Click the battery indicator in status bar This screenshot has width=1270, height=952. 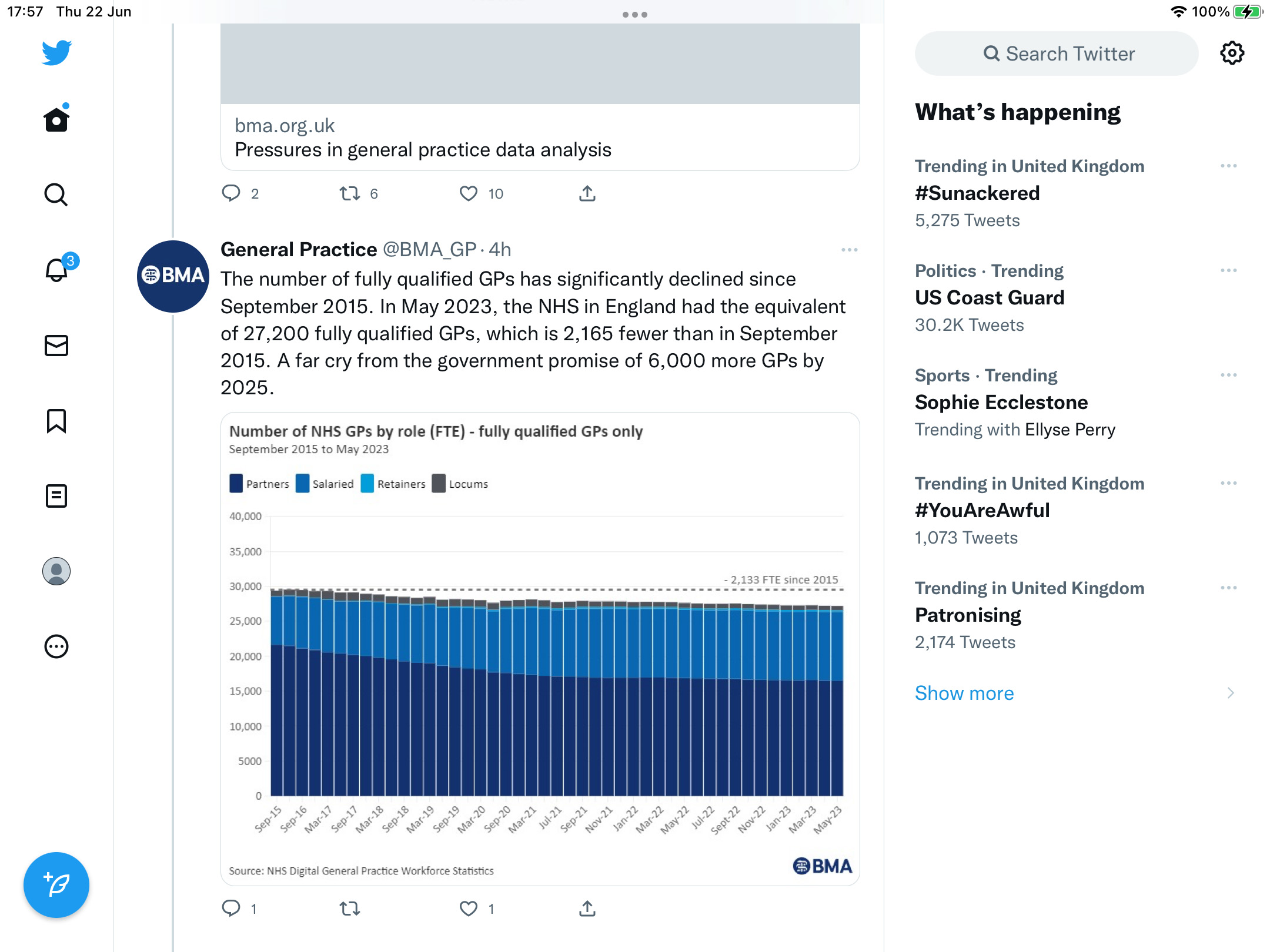coord(1248,12)
